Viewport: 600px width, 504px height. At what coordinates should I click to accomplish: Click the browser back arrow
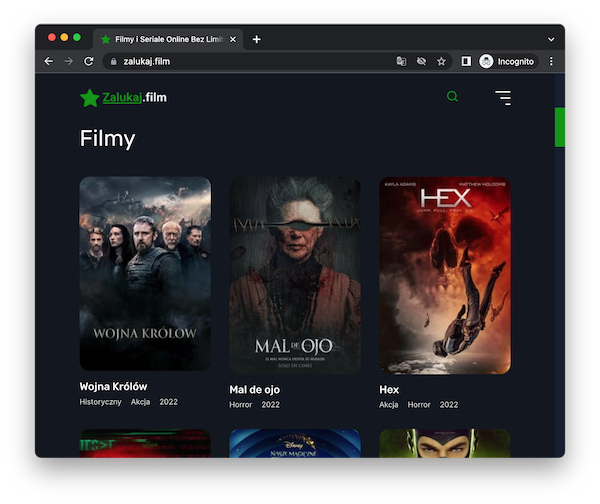click(49, 61)
